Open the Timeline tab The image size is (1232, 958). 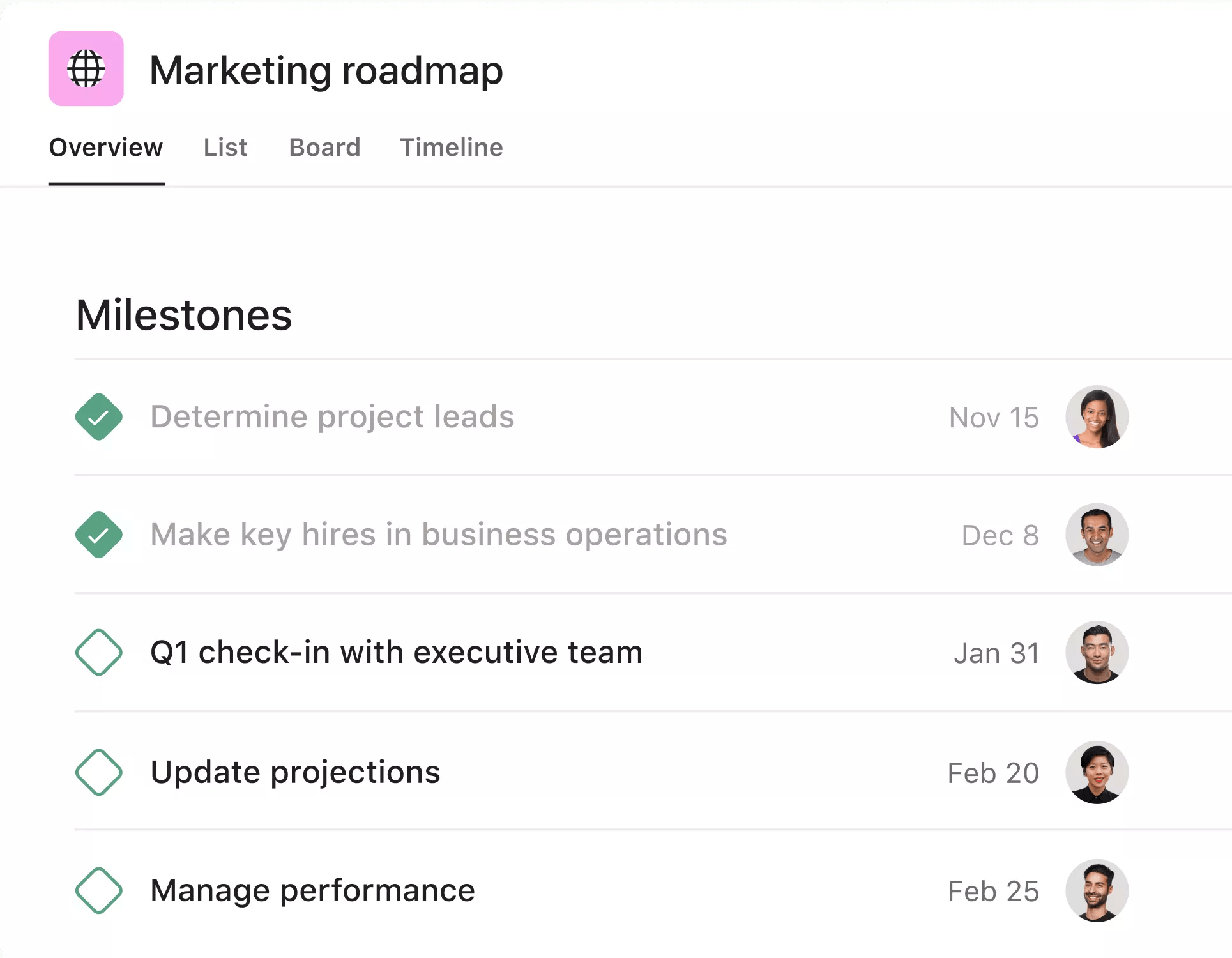coord(451,148)
